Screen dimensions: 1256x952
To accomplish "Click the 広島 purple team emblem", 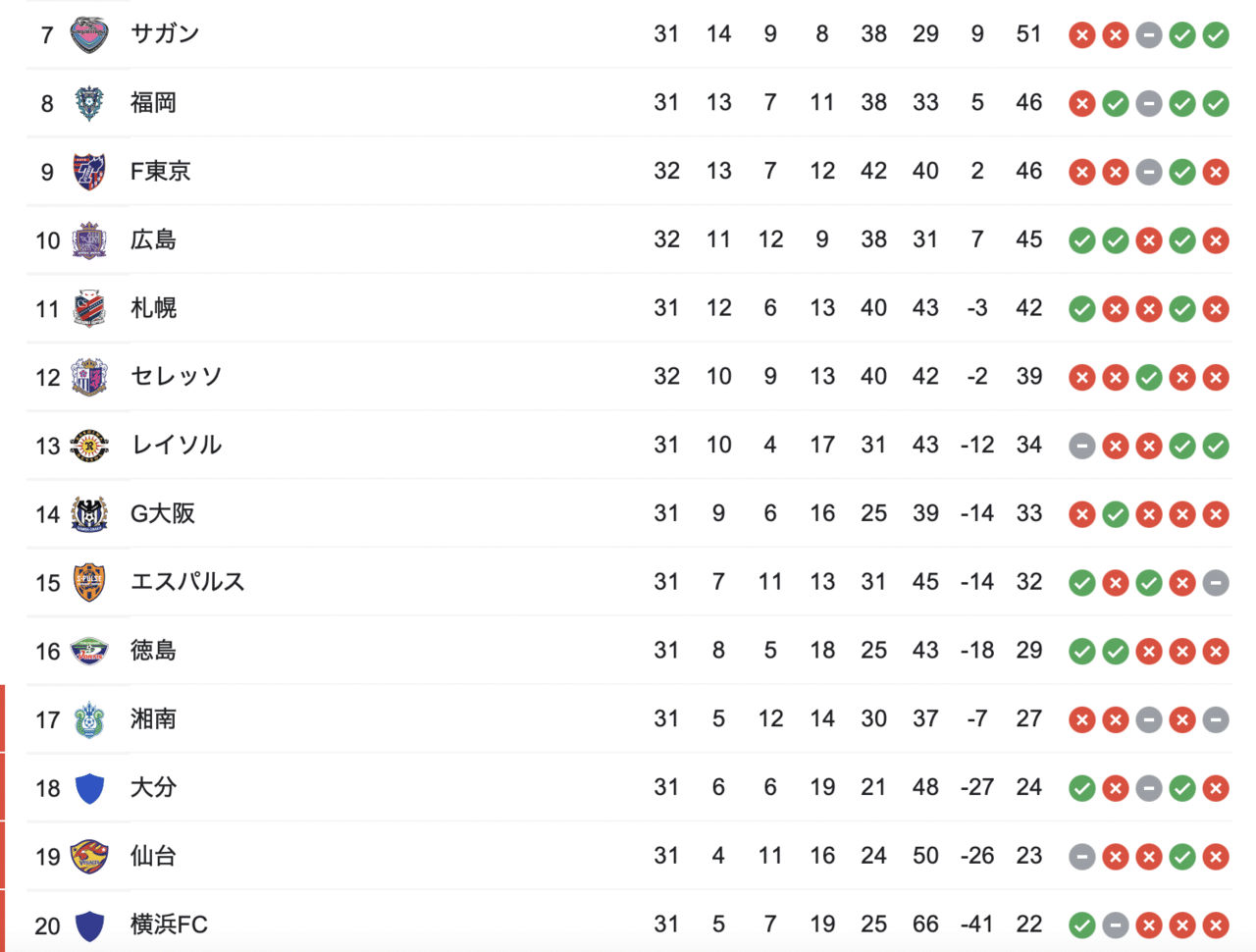I will pos(89,240).
